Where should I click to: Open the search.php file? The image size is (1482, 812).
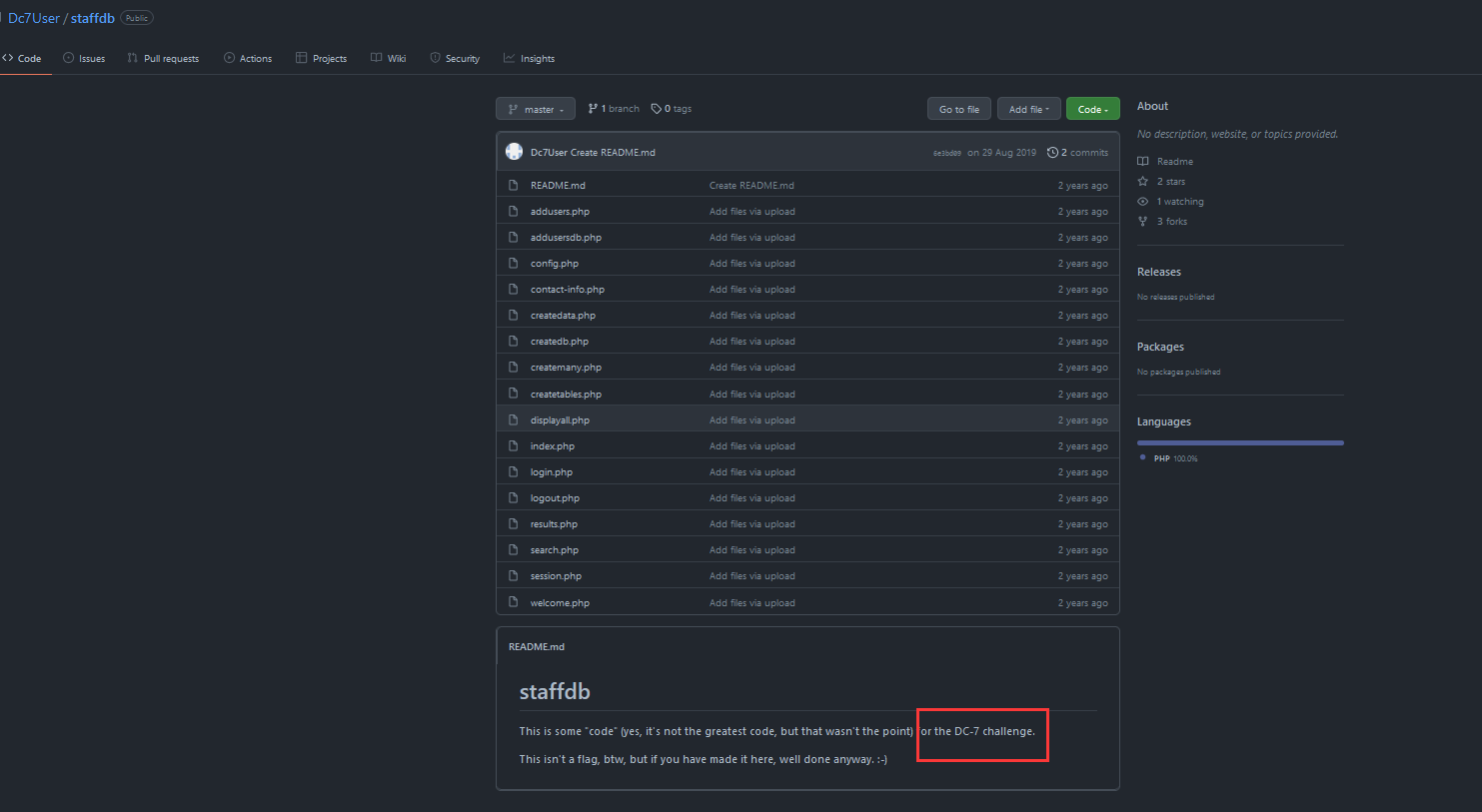coord(555,550)
